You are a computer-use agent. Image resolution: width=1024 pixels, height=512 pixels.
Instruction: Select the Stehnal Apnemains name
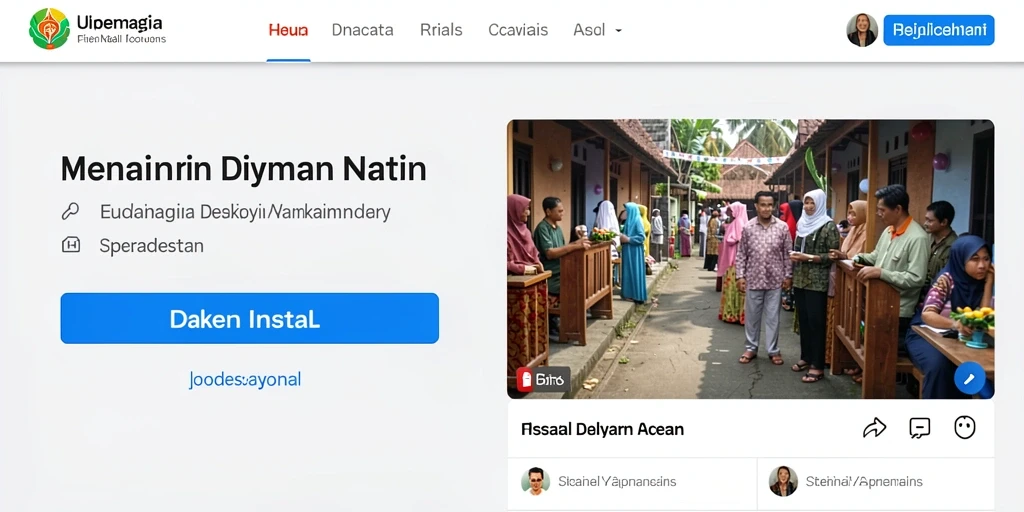[x=864, y=482]
